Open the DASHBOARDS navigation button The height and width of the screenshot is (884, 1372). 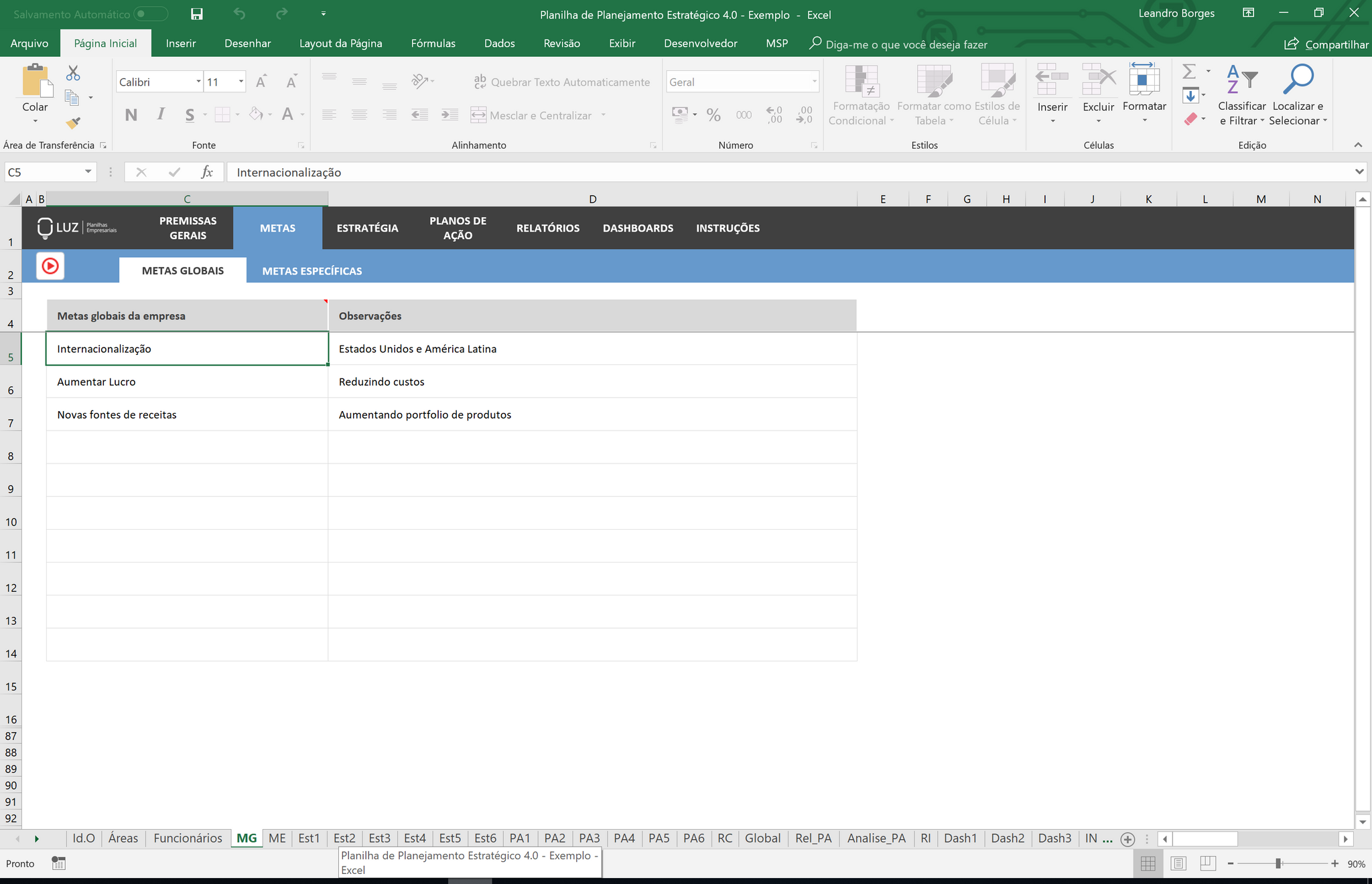coord(638,228)
